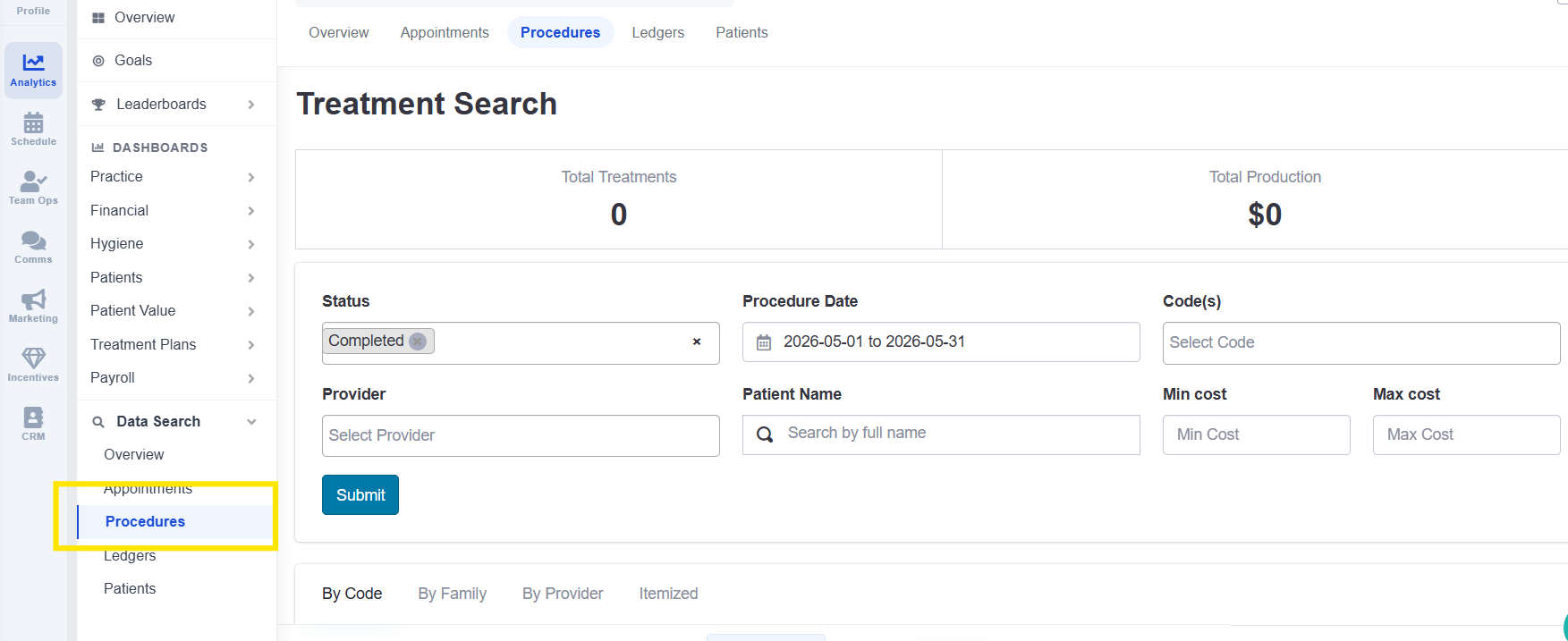The height and width of the screenshot is (641, 1568).
Task: Clear all Status selections
Action: 697,342
